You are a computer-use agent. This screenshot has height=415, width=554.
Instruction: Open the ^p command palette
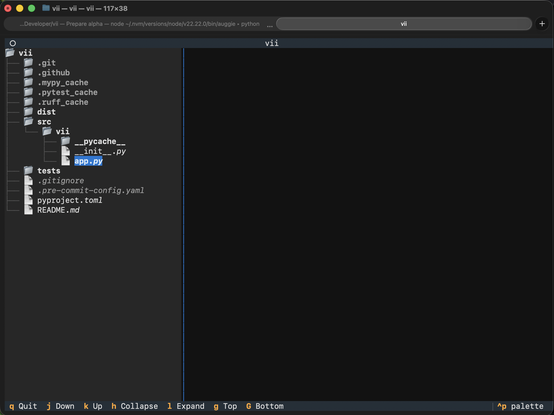pyautogui.click(x=520, y=406)
